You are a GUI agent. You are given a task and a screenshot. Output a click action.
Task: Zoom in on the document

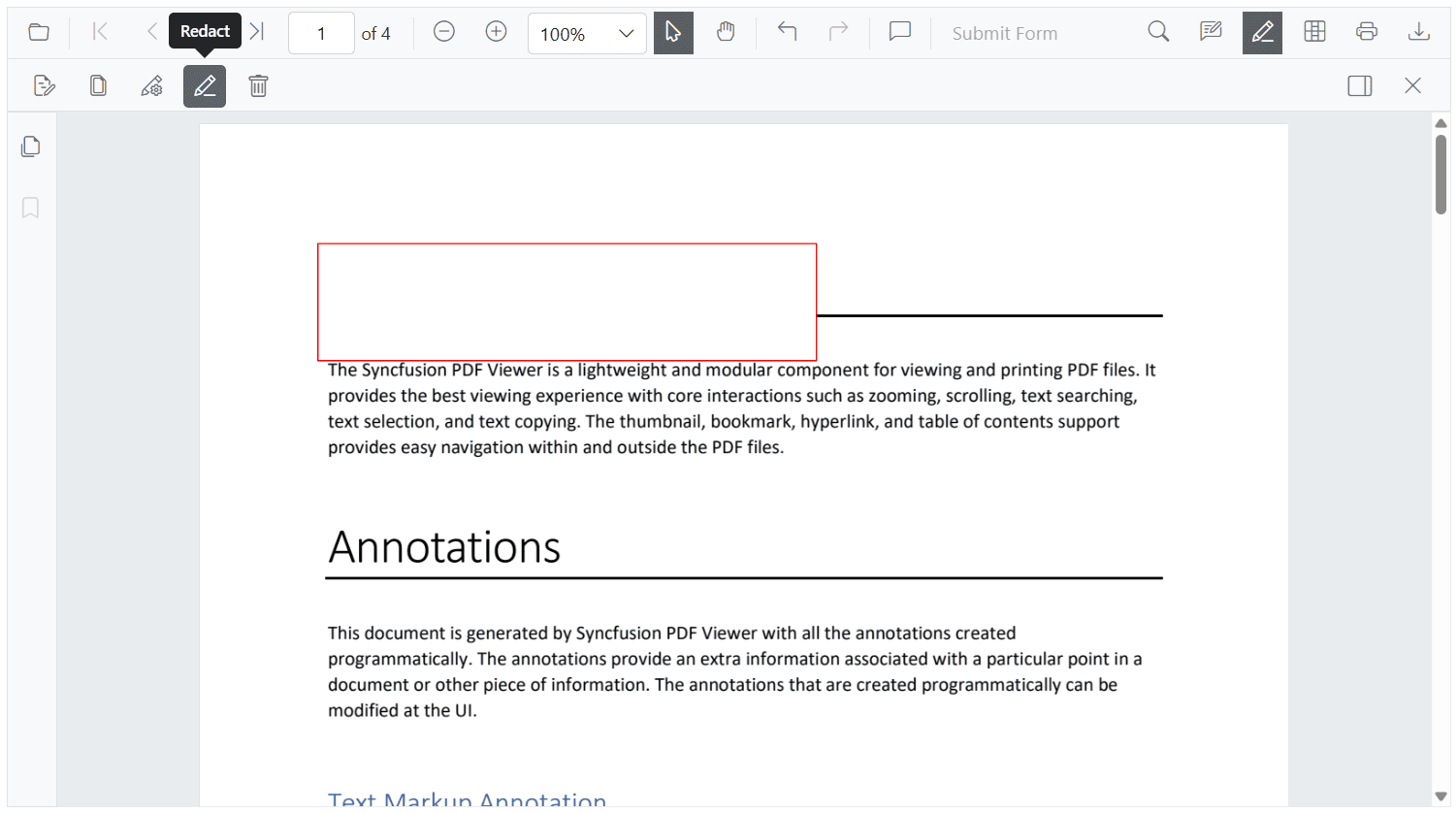click(x=496, y=31)
